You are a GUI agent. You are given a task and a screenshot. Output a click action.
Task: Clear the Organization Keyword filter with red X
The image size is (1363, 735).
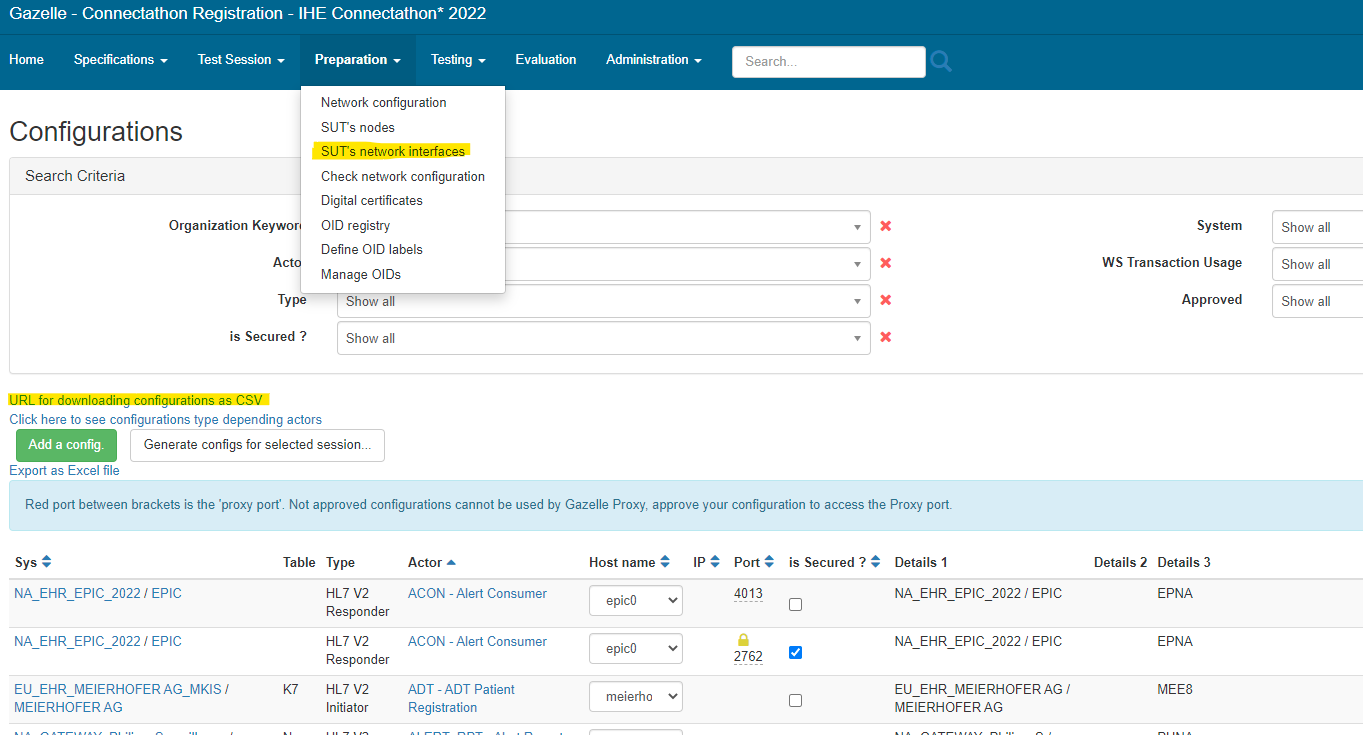pos(885,226)
